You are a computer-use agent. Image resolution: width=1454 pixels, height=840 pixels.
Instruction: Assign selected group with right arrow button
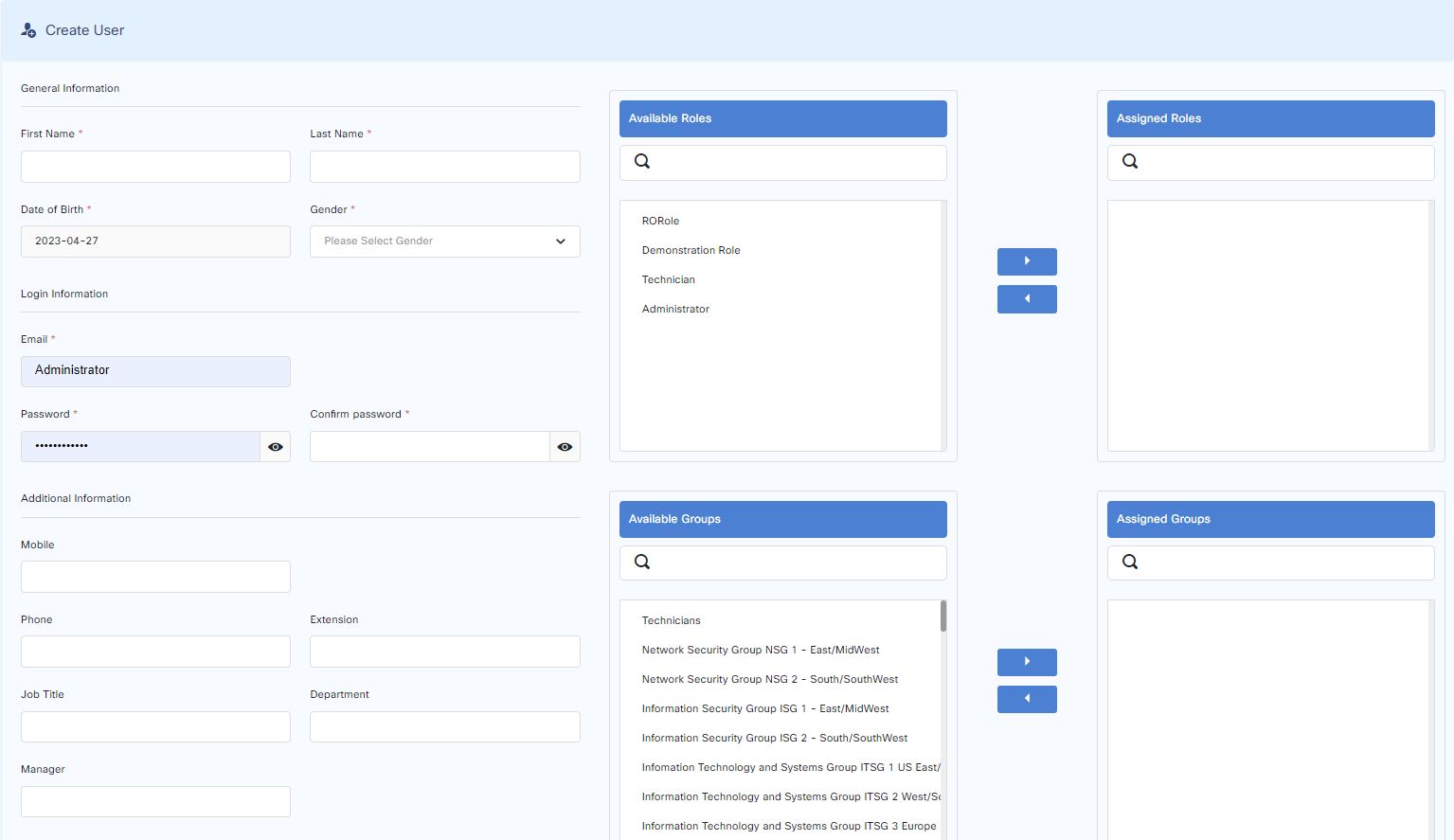coord(1027,662)
